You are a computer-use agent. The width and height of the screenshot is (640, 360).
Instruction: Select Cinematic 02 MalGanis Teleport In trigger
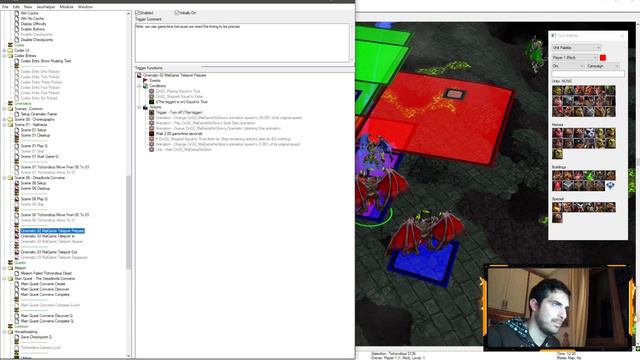coord(48,236)
